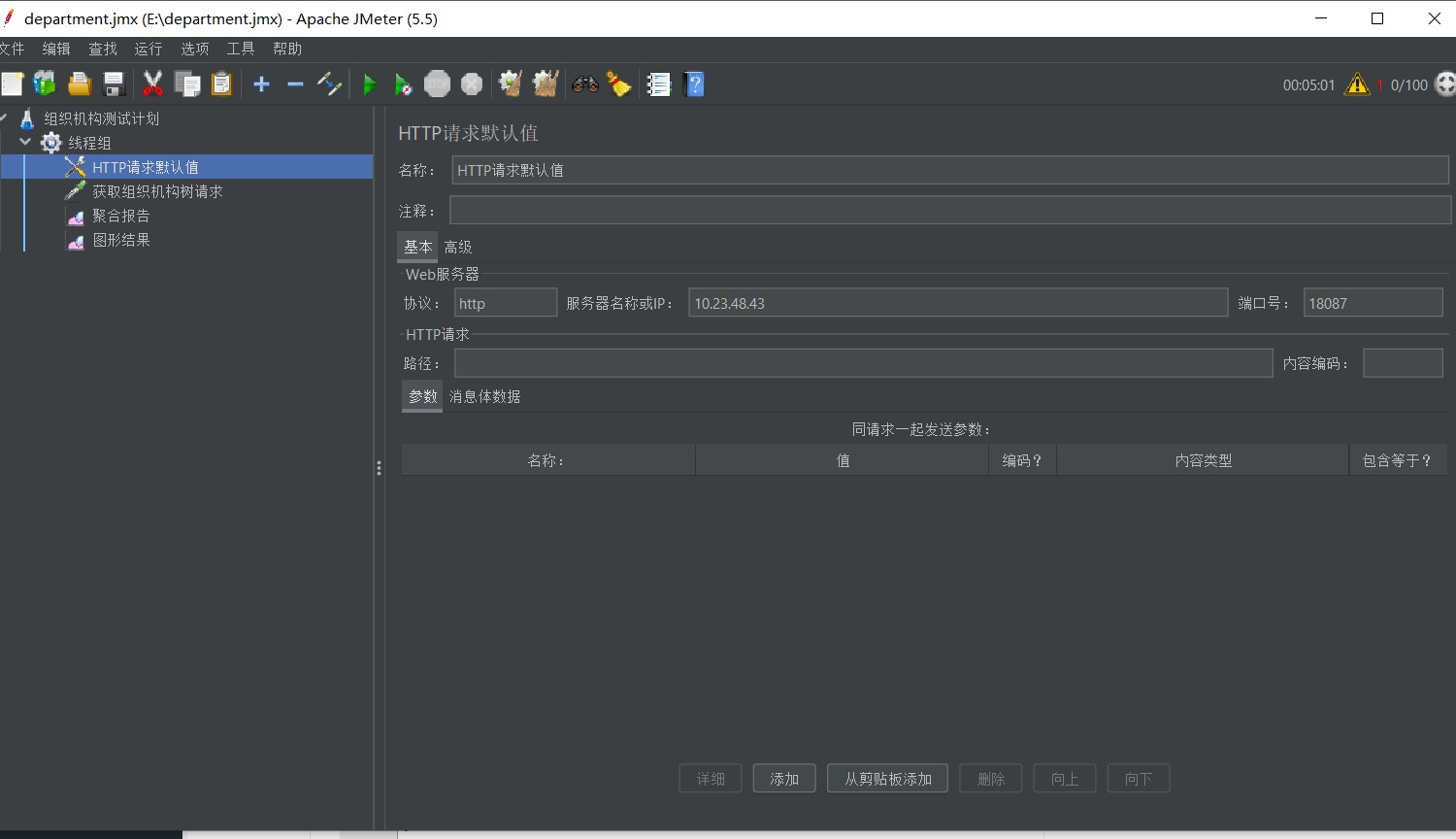Open search with binoculars icon
Image resolution: width=1456 pixels, height=839 pixels.
coord(585,84)
